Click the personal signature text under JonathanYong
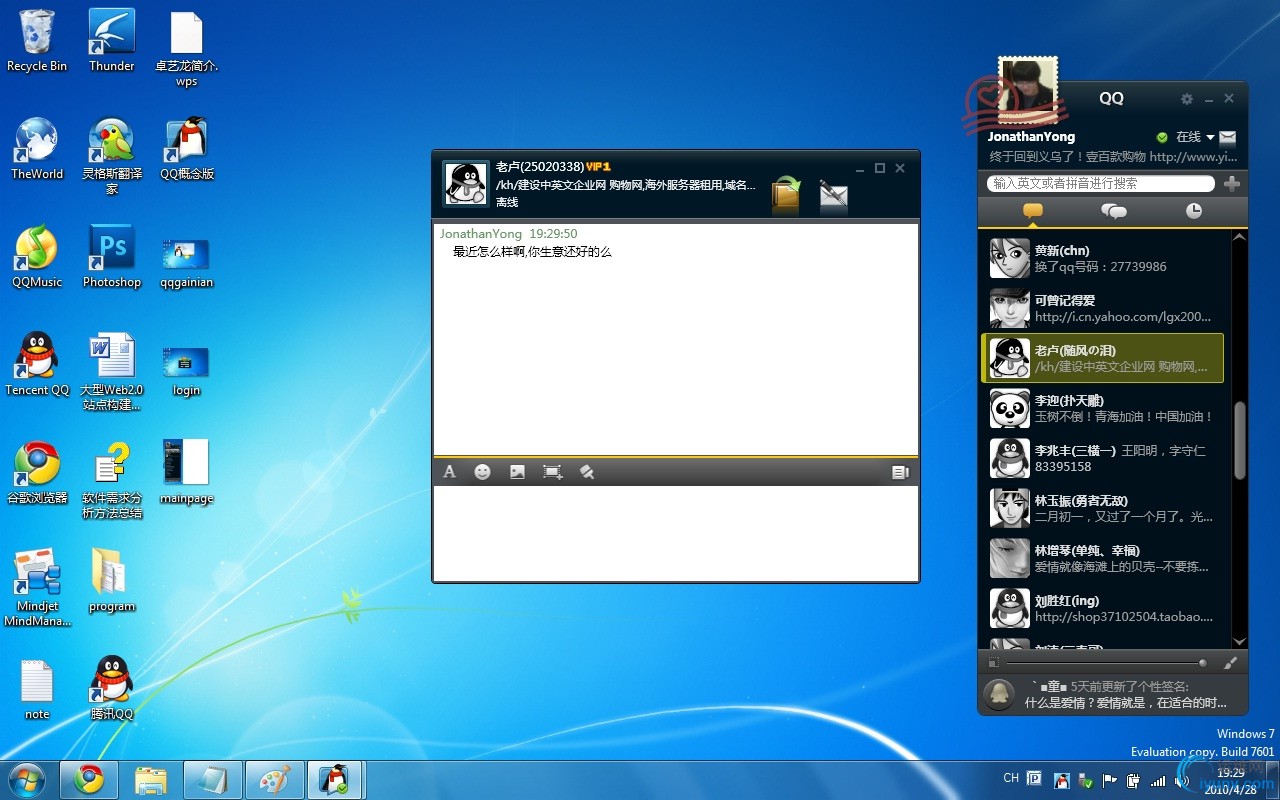Image resolution: width=1280 pixels, height=800 pixels. click(1113, 157)
